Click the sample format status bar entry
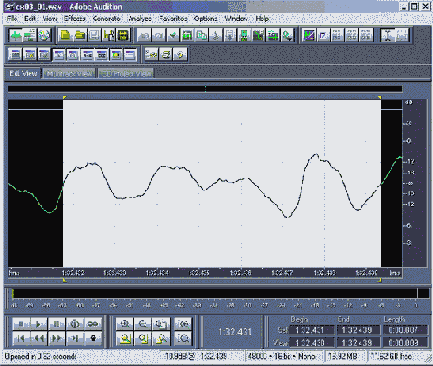Screen dimensions: 433x366 click(285, 357)
